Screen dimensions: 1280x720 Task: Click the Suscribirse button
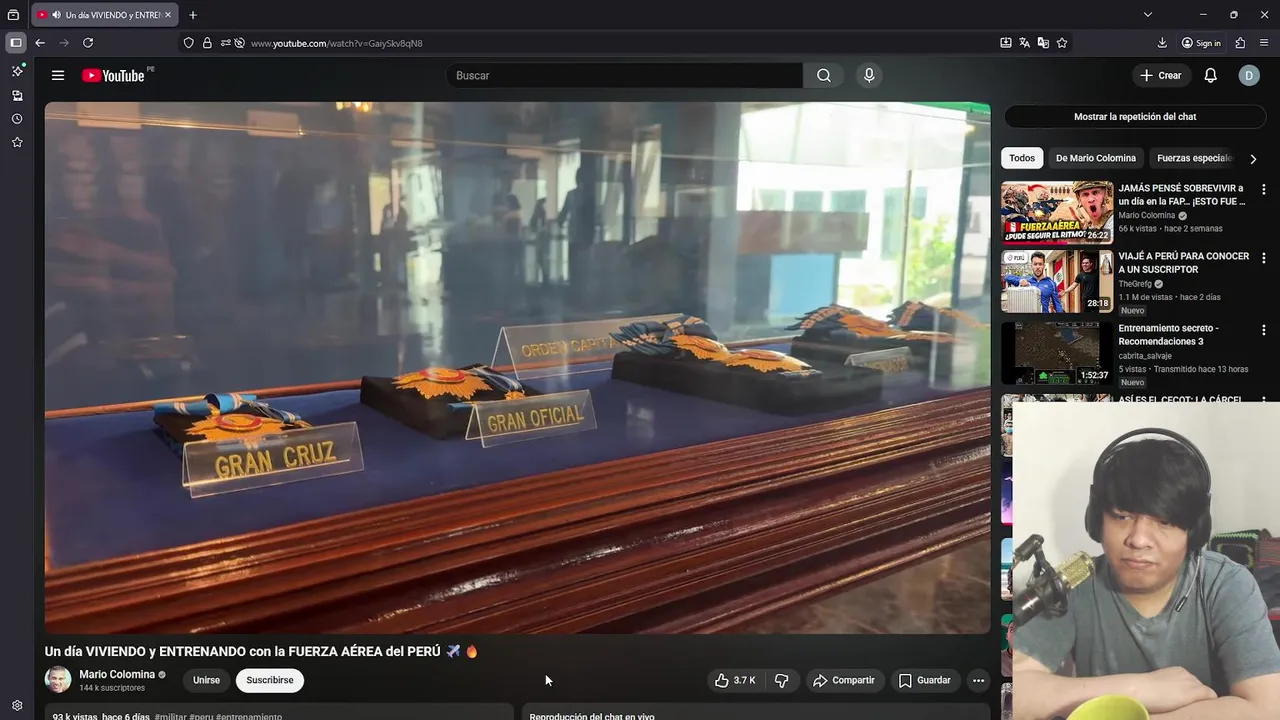270,680
